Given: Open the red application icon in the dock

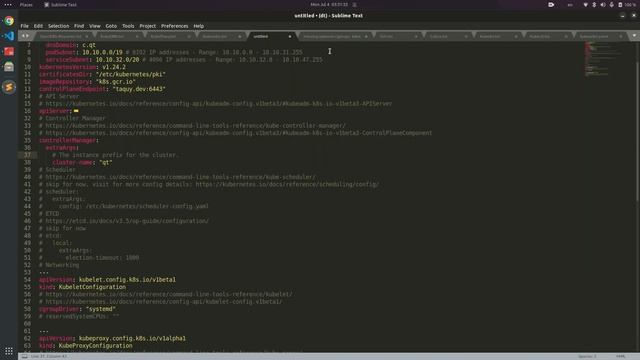Looking at the screenshot, I should 9,51.
